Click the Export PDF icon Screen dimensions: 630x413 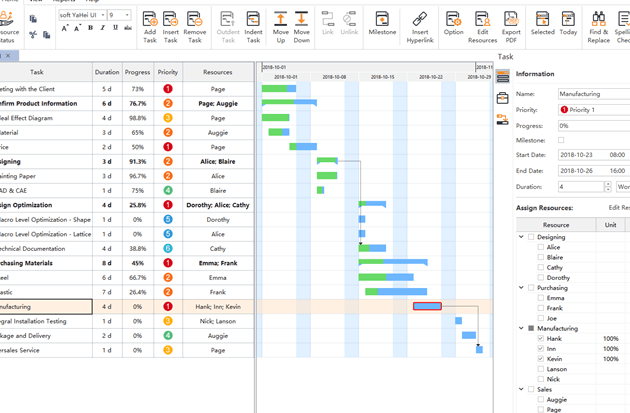[511, 27]
